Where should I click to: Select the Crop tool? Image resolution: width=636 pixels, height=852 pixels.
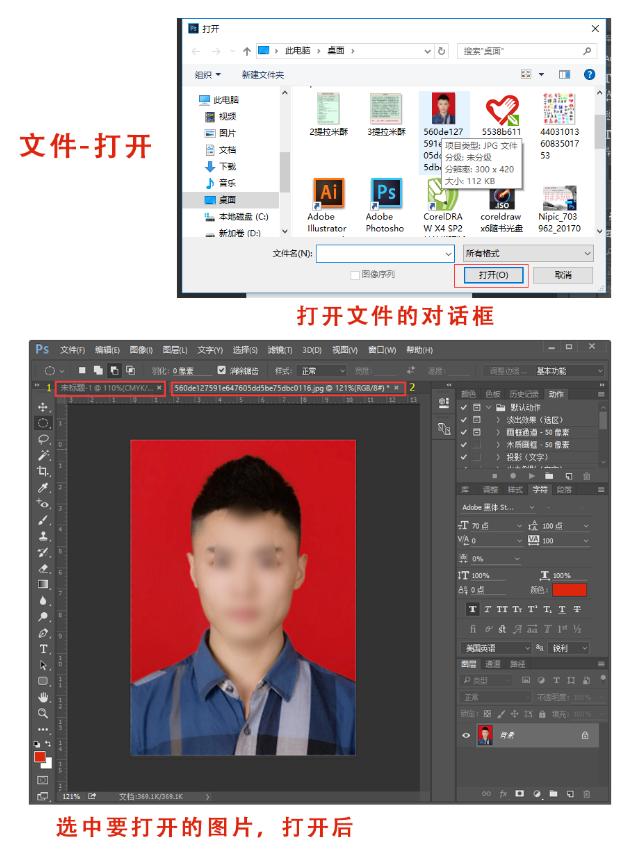pyautogui.click(x=43, y=471)
